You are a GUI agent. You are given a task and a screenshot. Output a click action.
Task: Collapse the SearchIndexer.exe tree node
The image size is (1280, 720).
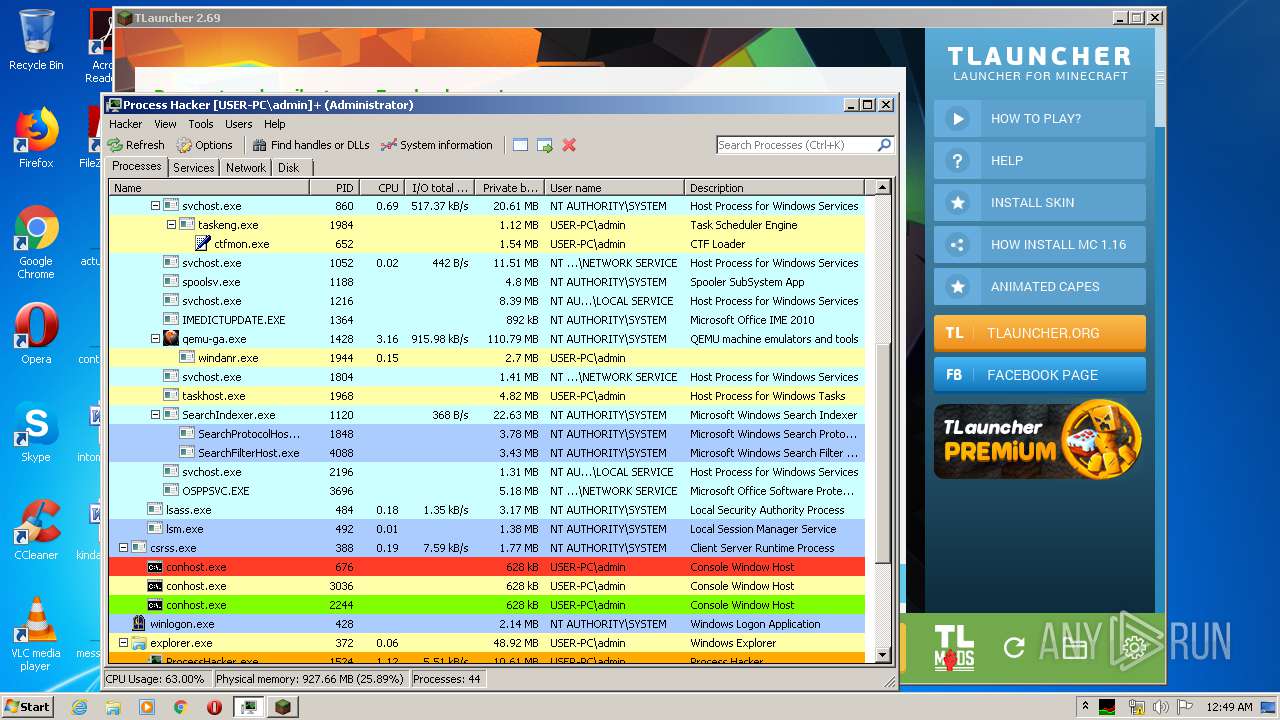155,415
